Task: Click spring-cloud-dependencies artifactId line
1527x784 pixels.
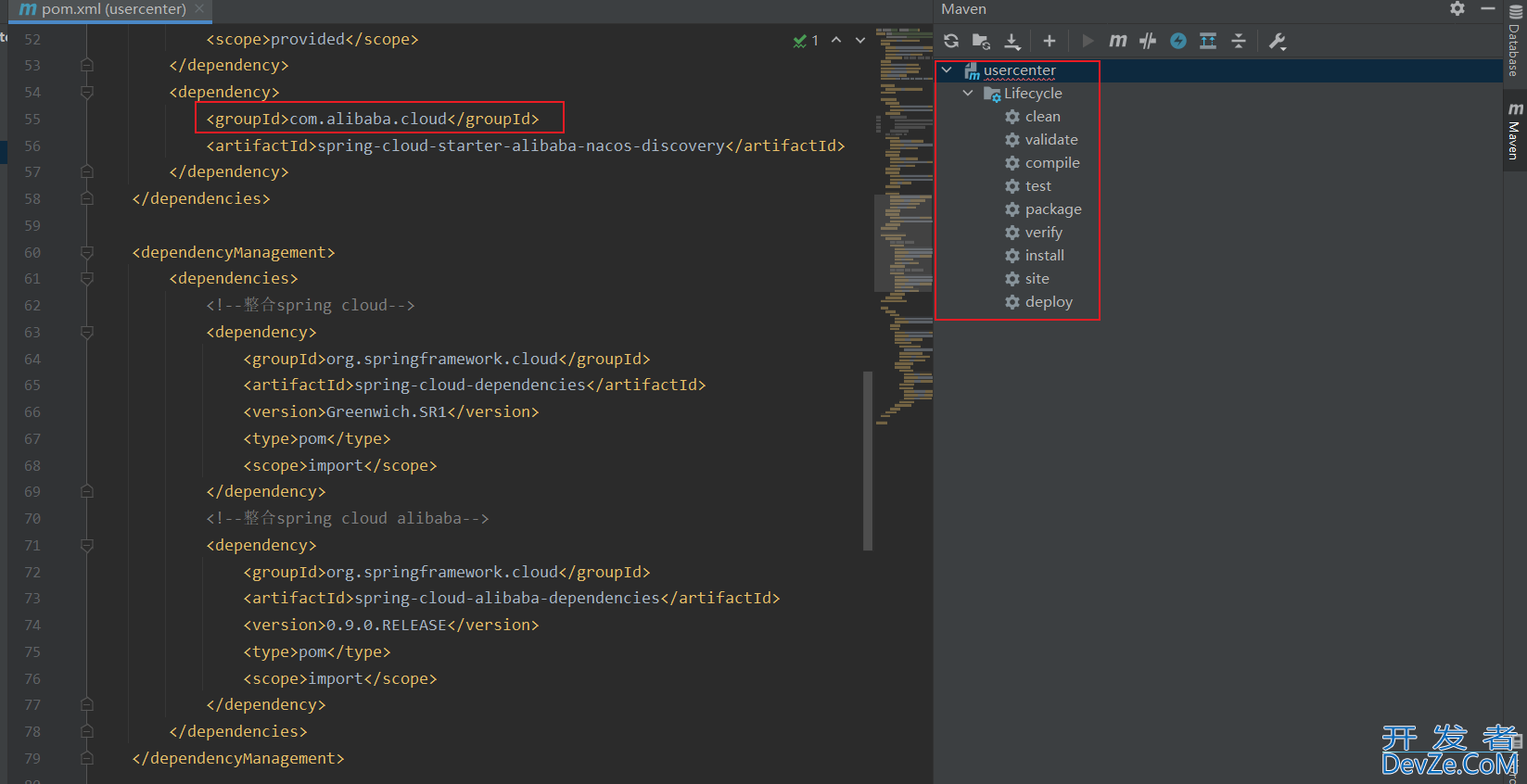Action: 475,385
